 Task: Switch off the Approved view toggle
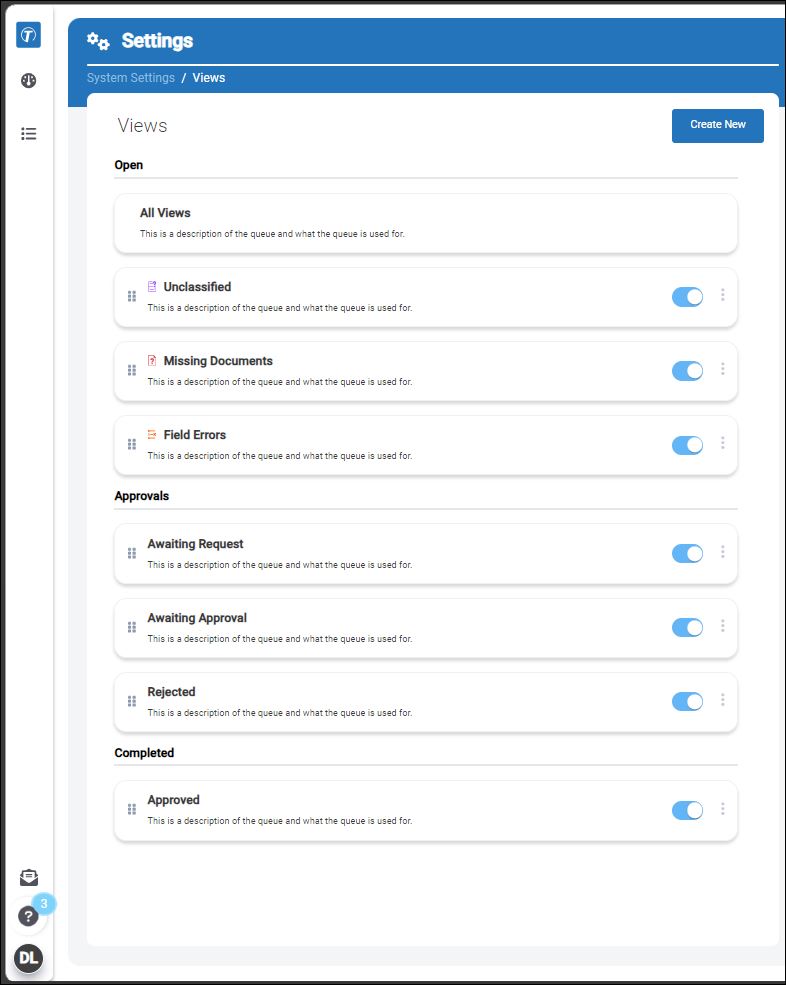pos(687,810)
